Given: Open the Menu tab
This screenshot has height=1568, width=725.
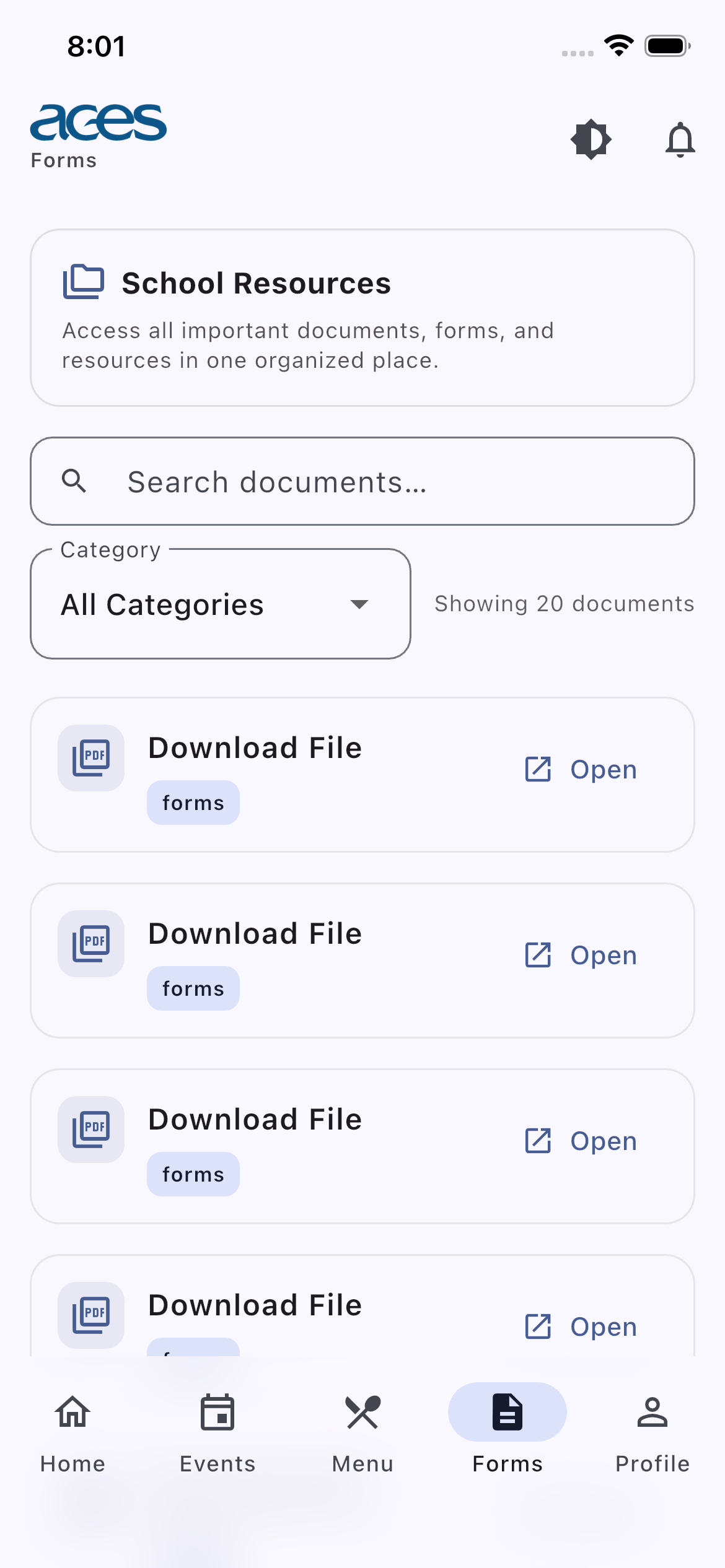Looking at the screenshot, I should (x=362, y=1433).
